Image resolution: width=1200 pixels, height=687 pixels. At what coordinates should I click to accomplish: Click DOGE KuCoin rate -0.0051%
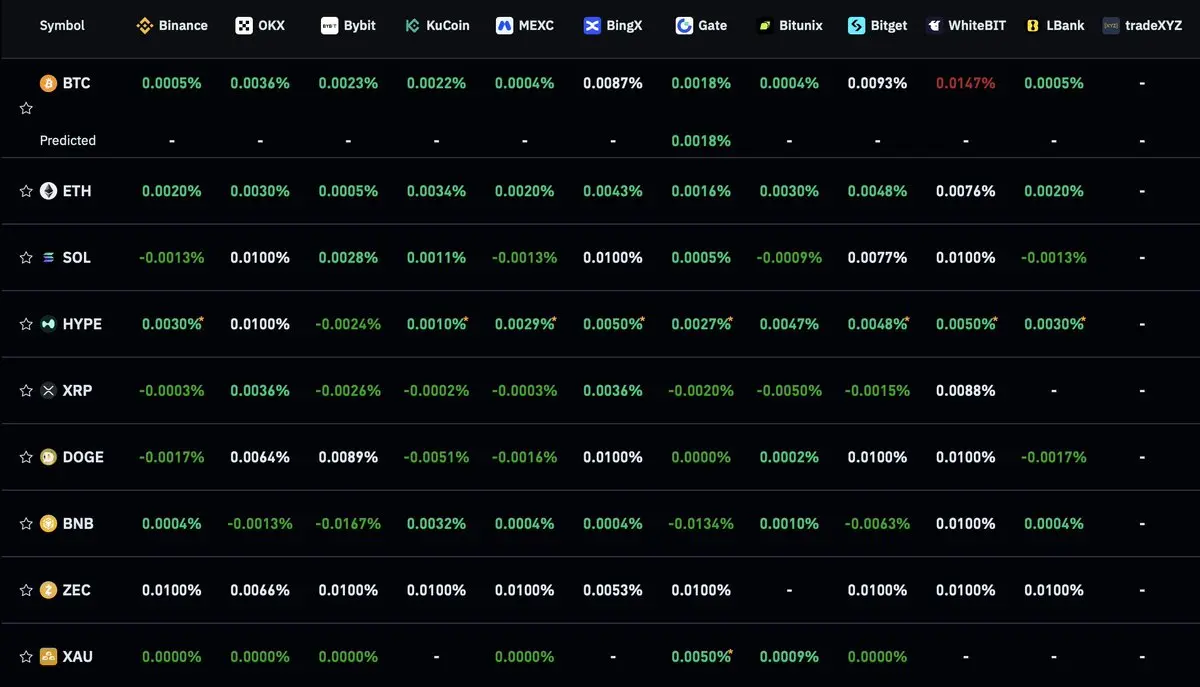[436, 457]
